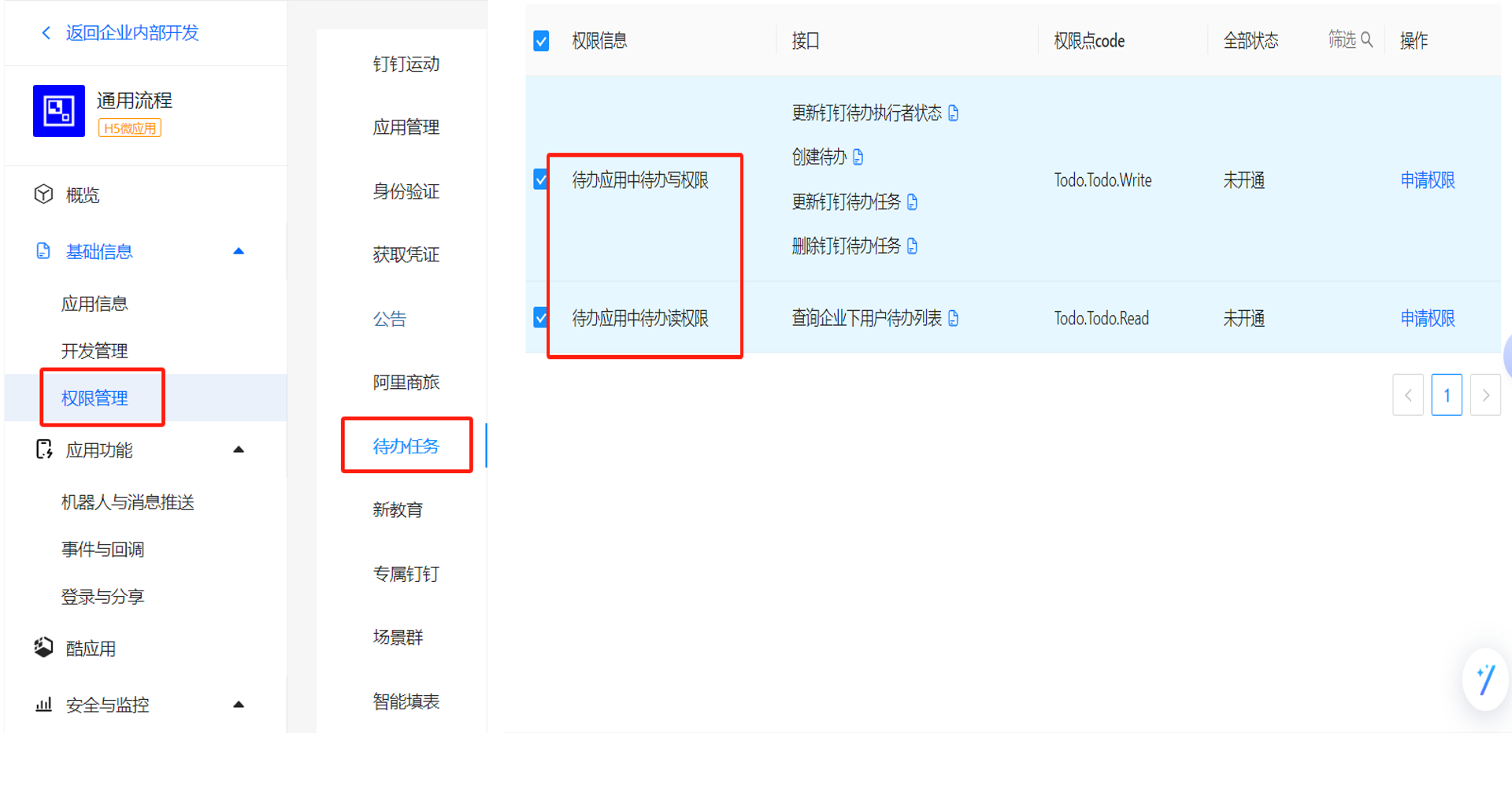Open doc icon beside 删除钉钉待办任务
Screen dimensions: 1512x792
click(x=913, y=246)
